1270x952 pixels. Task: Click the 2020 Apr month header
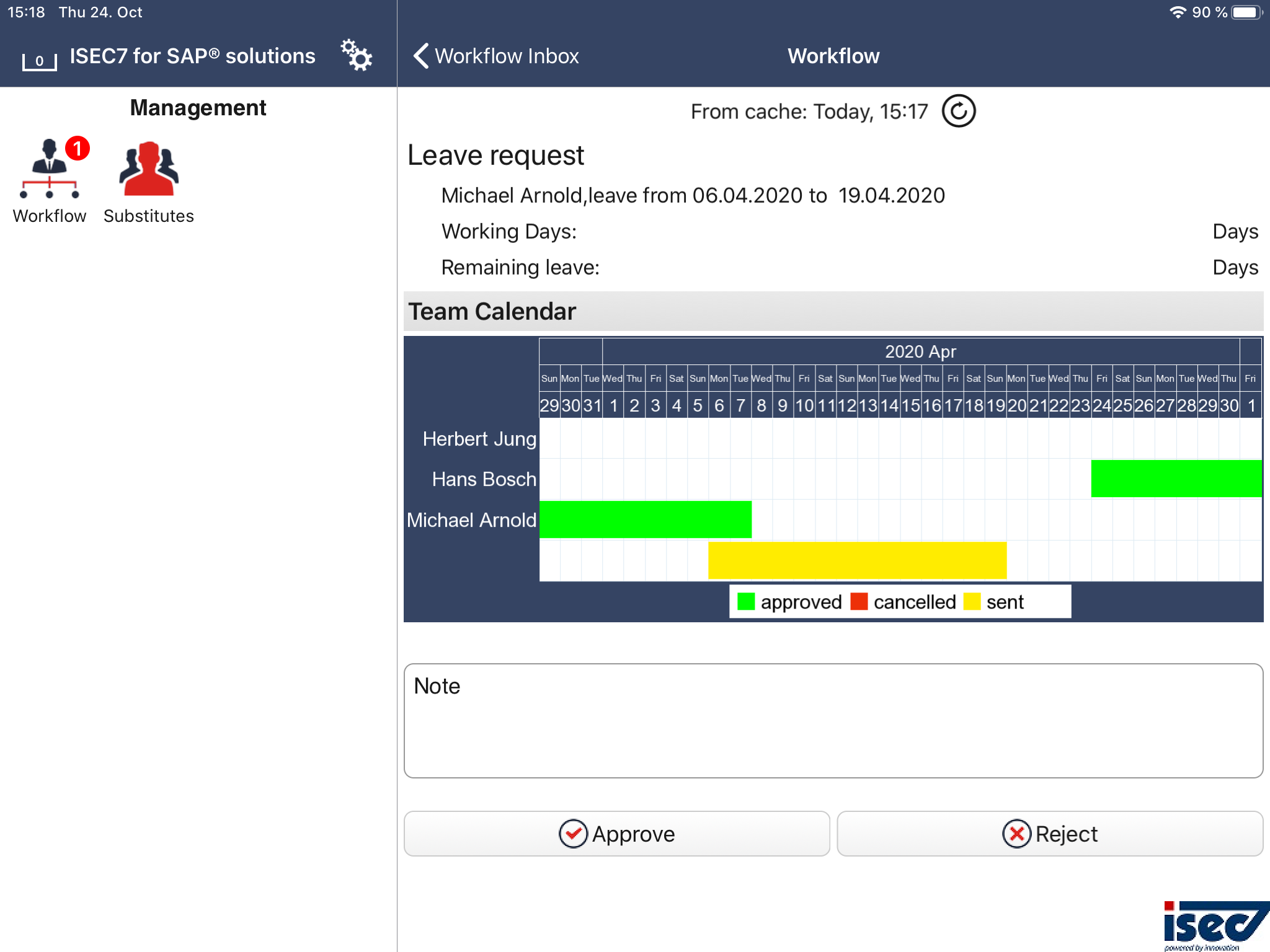pos(920,351)
